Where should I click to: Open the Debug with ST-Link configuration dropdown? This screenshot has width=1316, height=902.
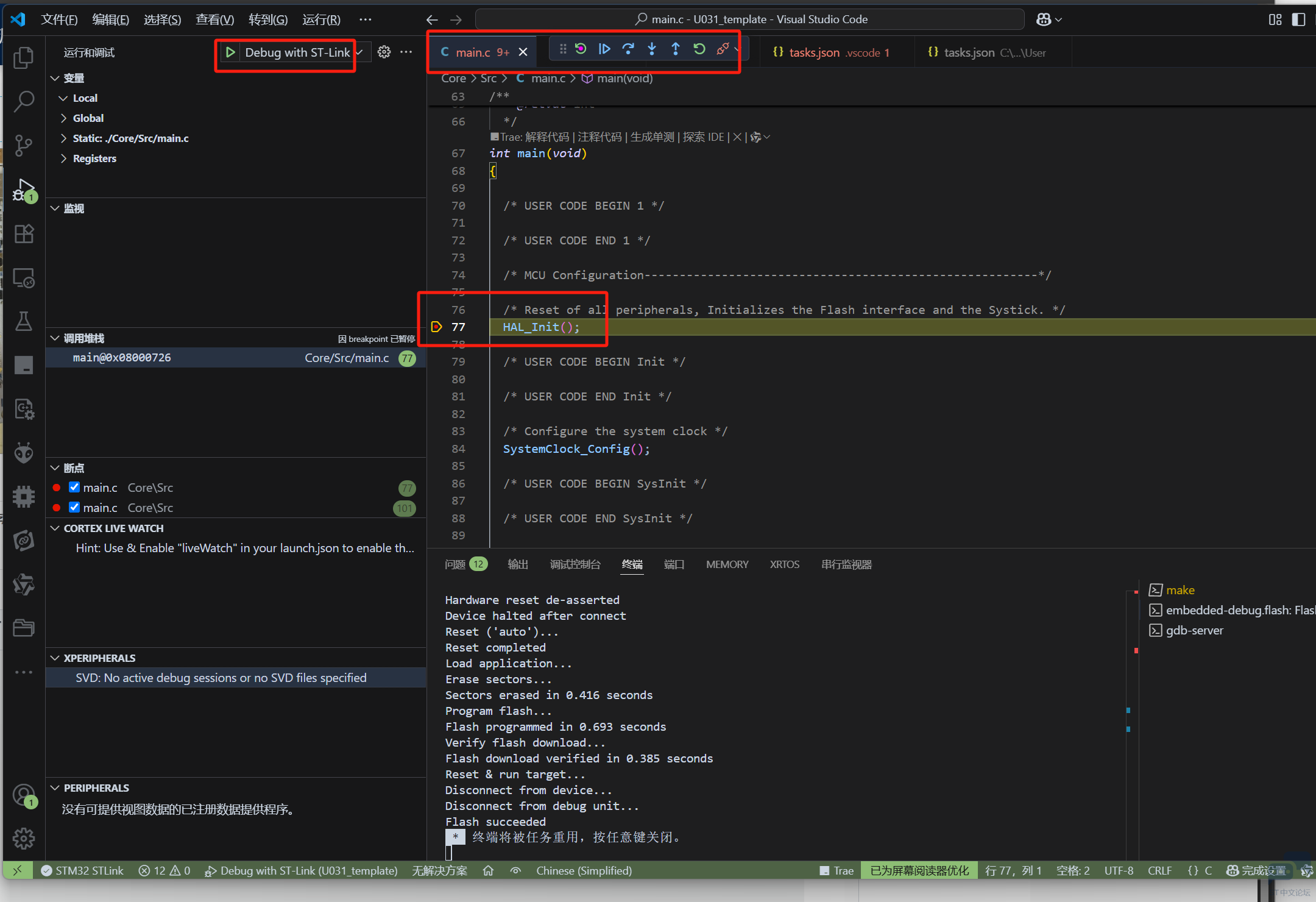click(x=359, y=52)
